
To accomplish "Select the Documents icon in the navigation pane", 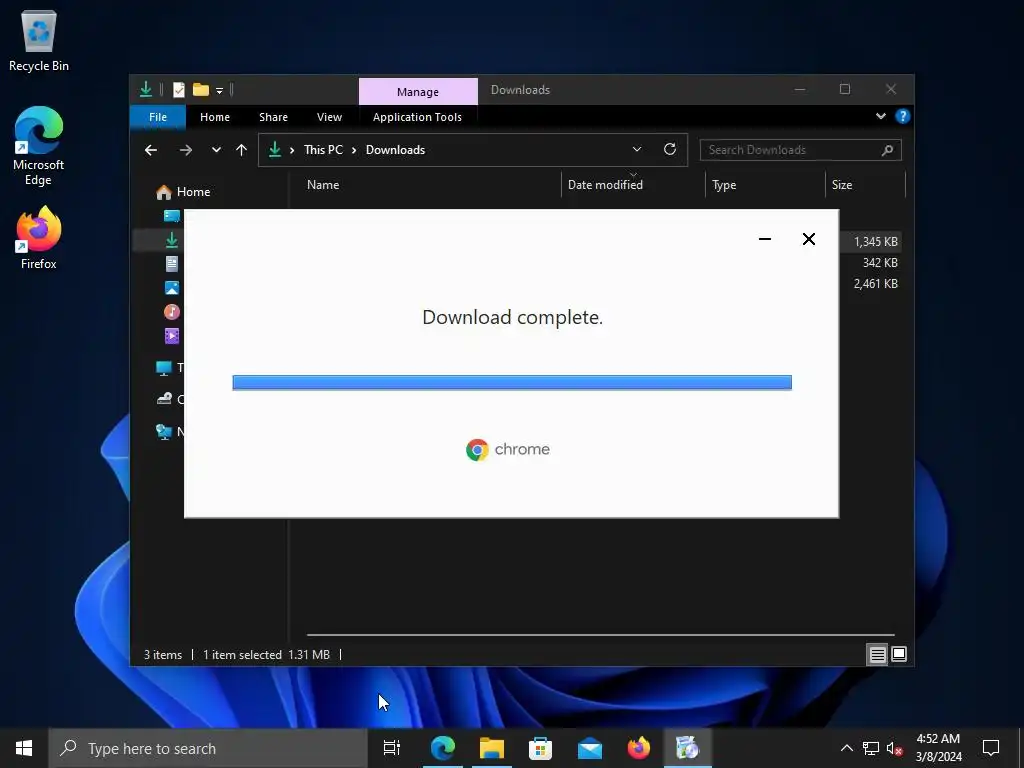I will pyautogui.click(x=172, y=264).
